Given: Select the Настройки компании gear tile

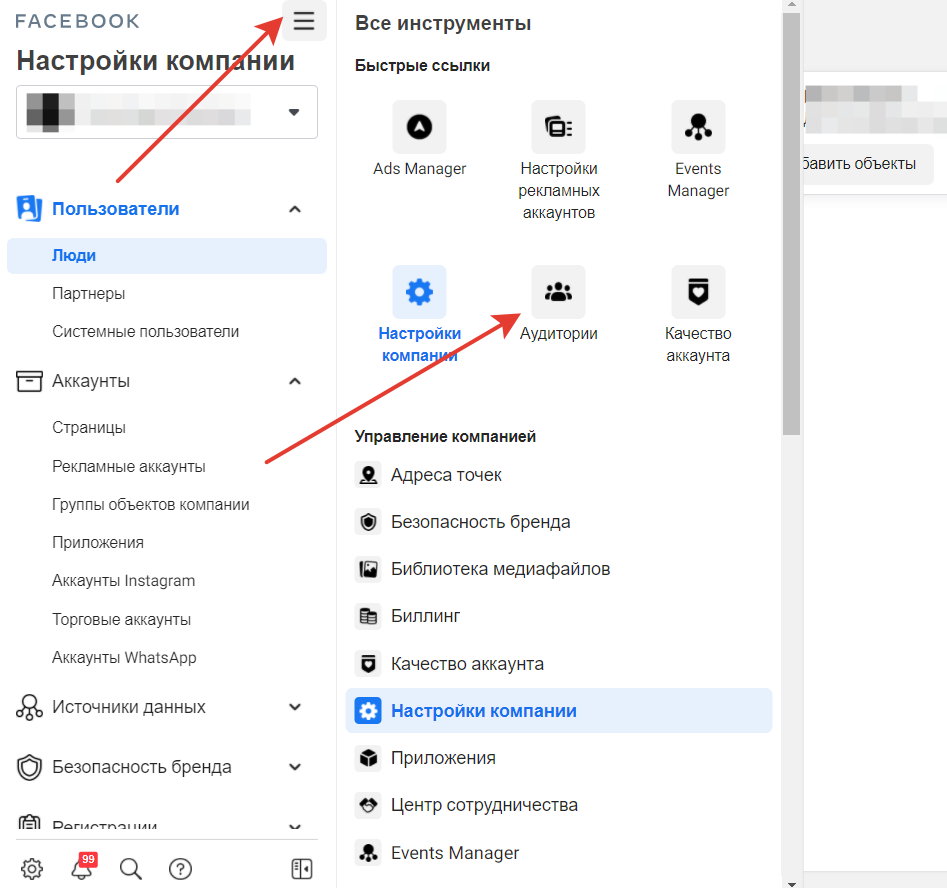Looking at the screenshot, I should pos(419,292).
